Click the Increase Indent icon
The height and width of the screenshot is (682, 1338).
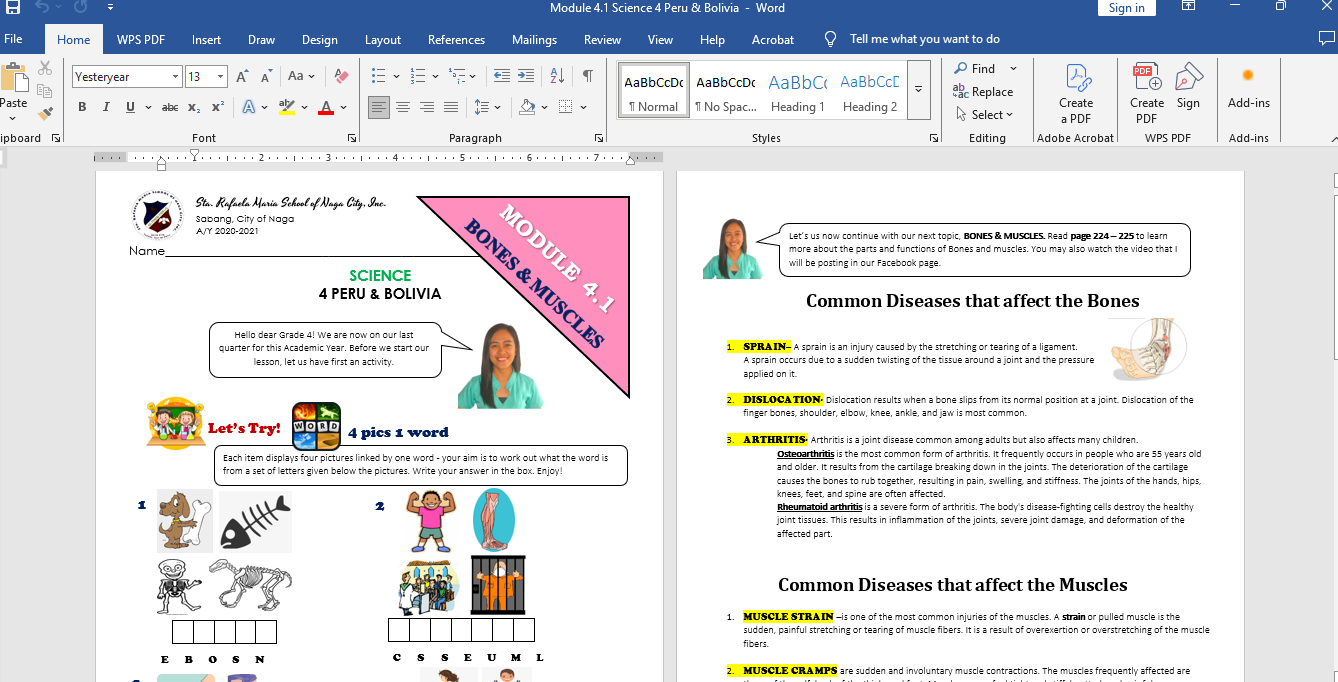click(x=525, y=76)
